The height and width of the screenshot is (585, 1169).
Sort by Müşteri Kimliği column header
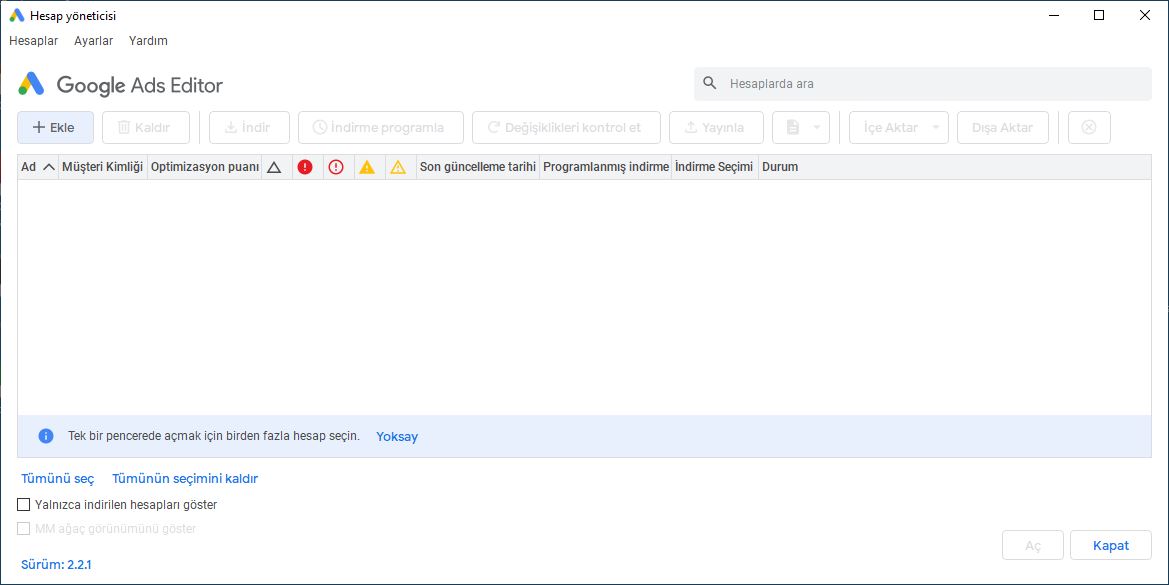(103, 167)
